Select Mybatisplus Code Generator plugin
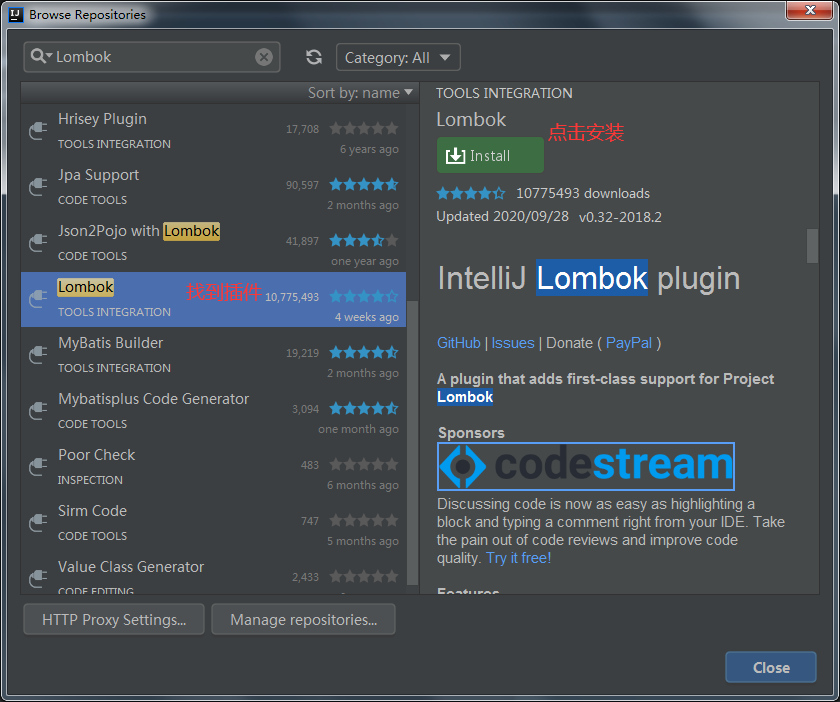 click(213, 412)
